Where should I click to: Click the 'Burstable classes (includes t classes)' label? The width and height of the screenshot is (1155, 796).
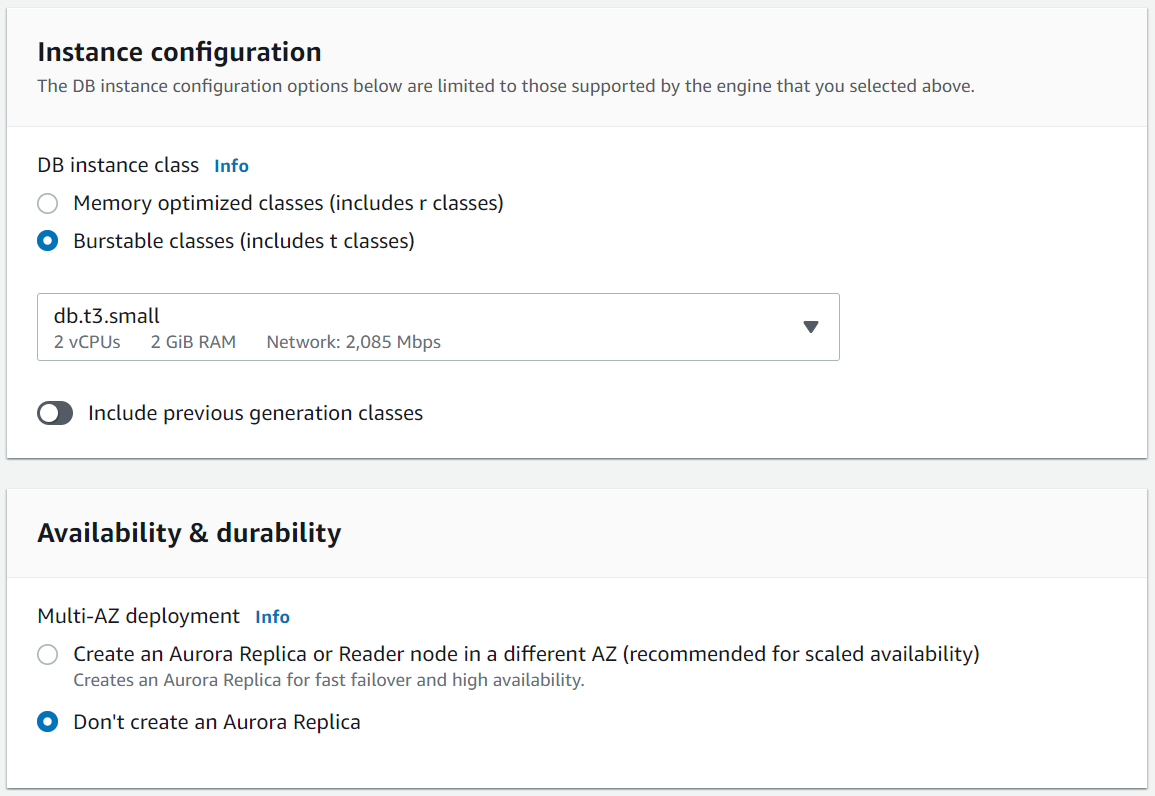pyautogui.click(x=243, y=242)
